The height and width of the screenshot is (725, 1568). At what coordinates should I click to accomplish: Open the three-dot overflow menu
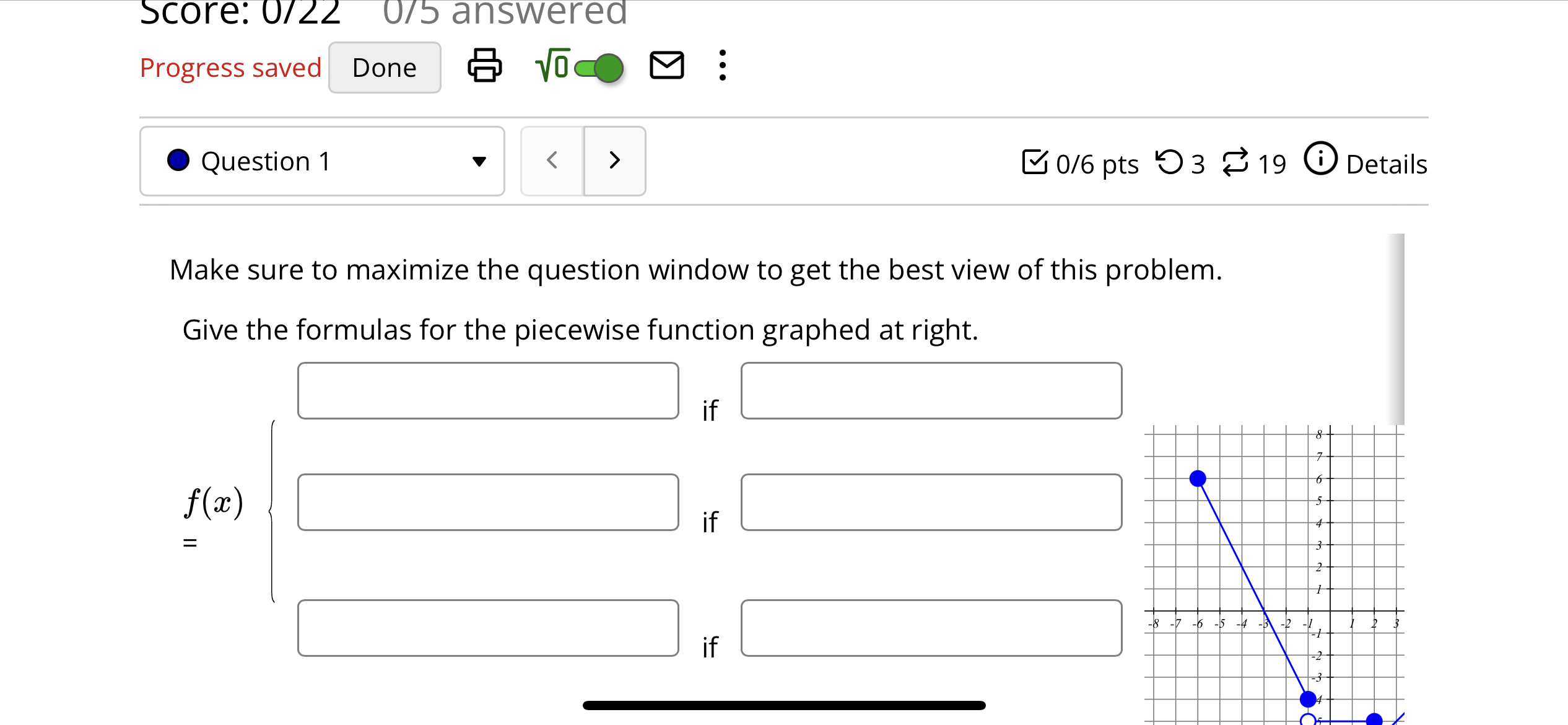click(x=722, y=66)
